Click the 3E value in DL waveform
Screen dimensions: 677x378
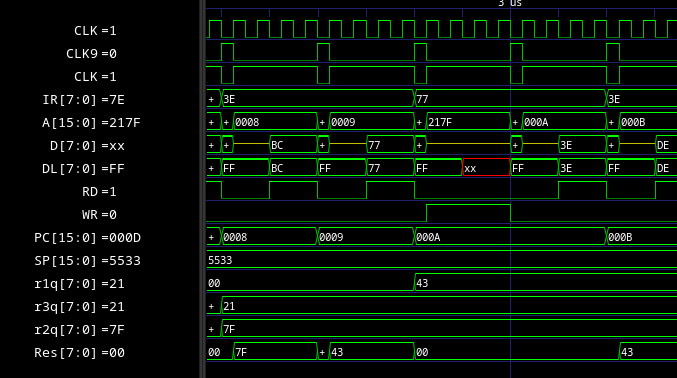pos(566,168)
